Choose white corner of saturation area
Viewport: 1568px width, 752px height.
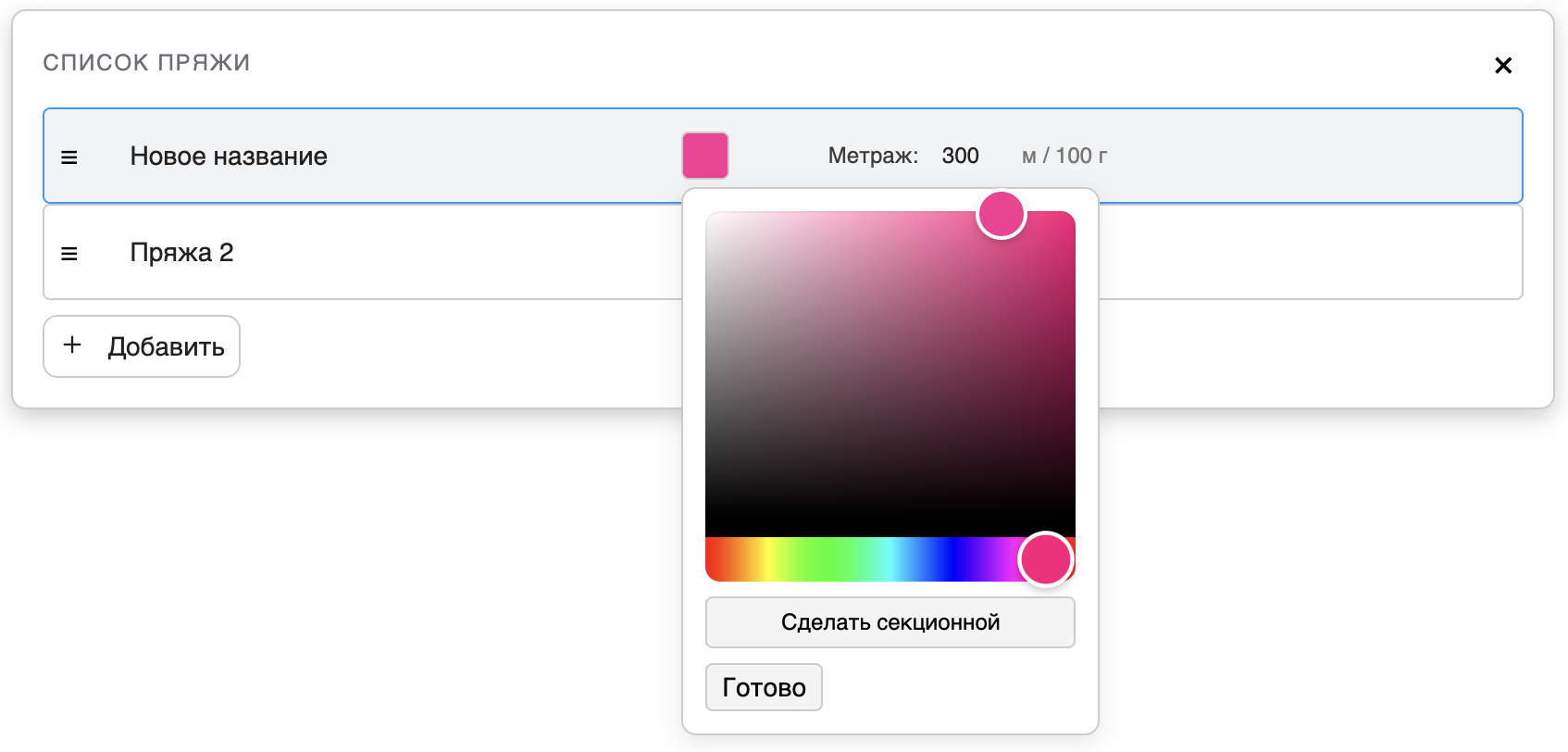coord(713,219)
